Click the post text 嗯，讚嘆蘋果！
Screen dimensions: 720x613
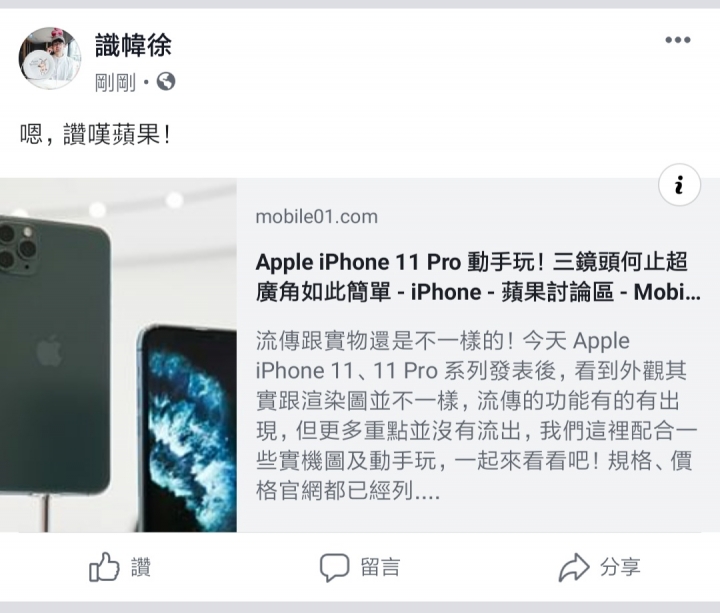(x=96, y=135)
